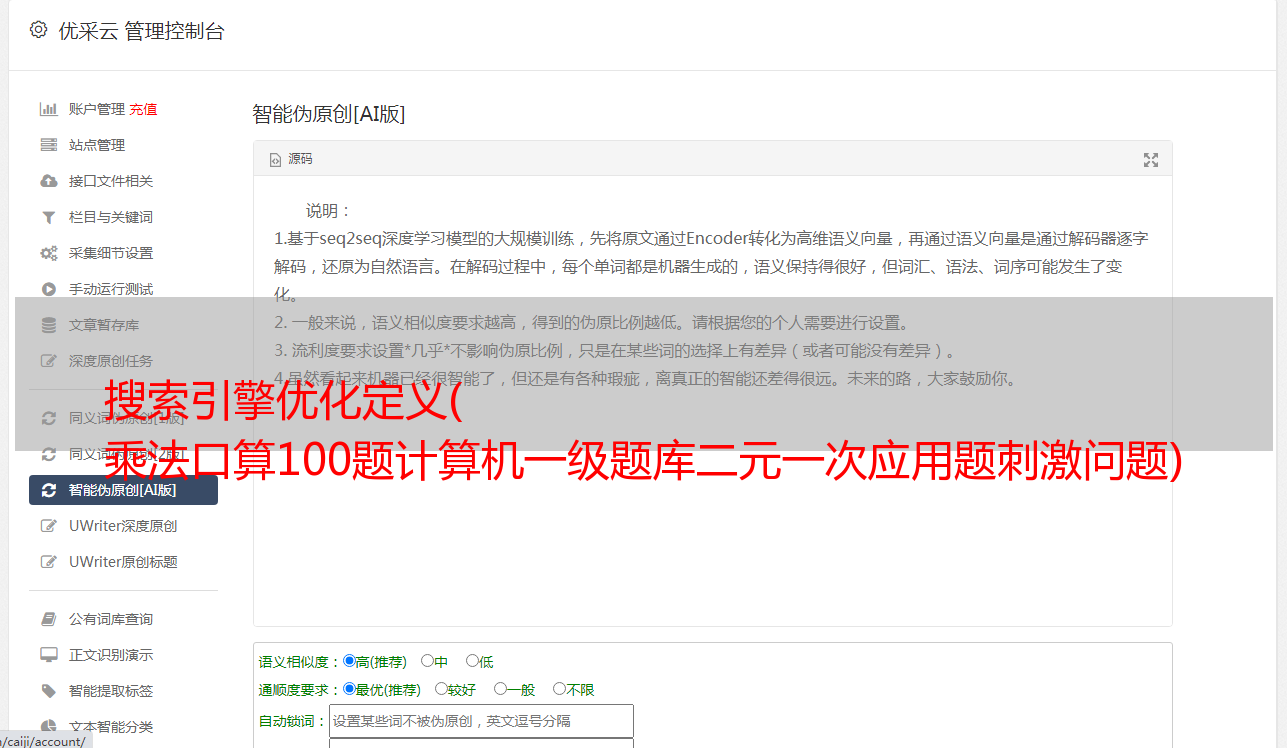Click the refresh icon for 同义词伪原创[1版]

[48, 418]
